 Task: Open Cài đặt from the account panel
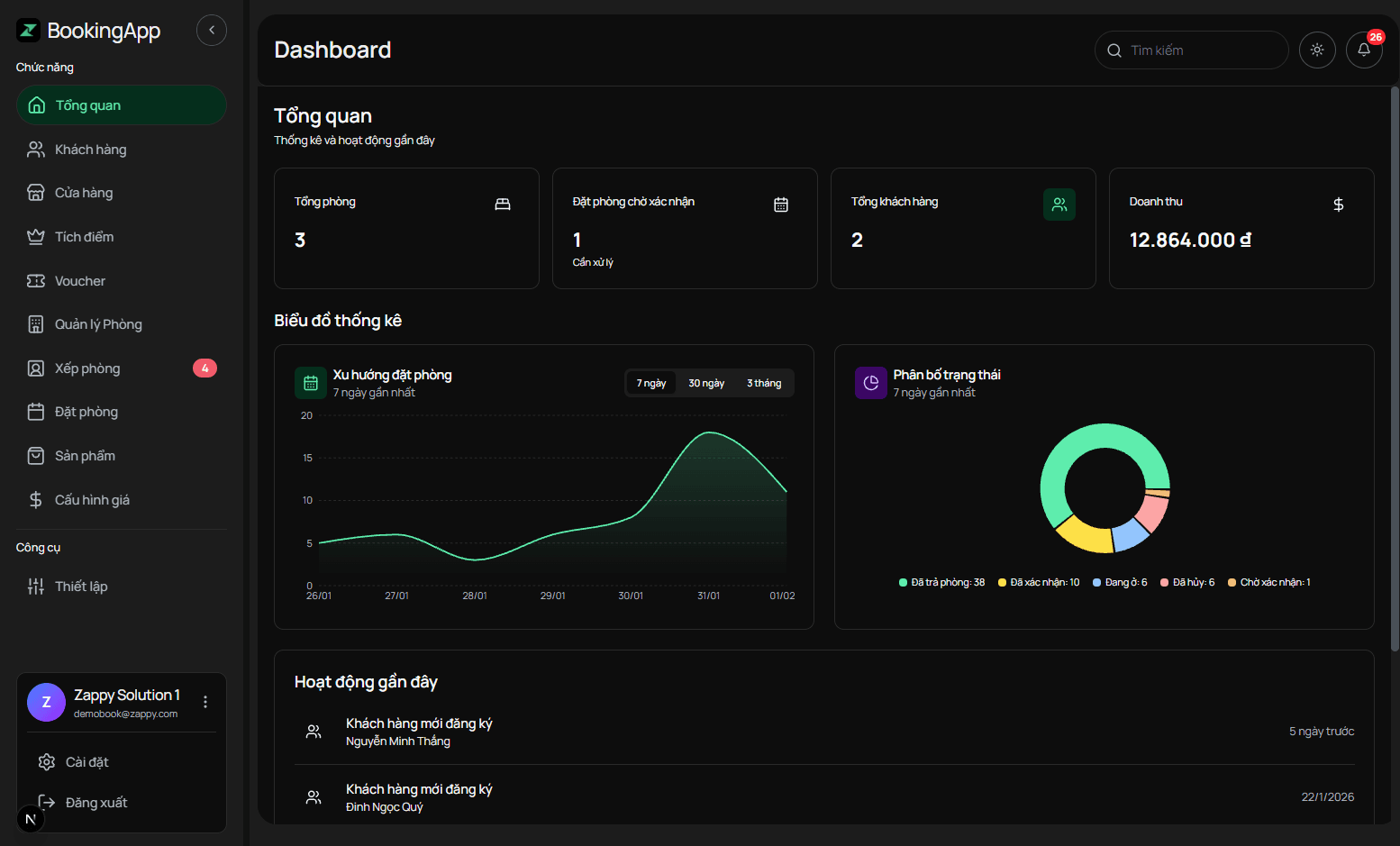(x=86, y=761)
